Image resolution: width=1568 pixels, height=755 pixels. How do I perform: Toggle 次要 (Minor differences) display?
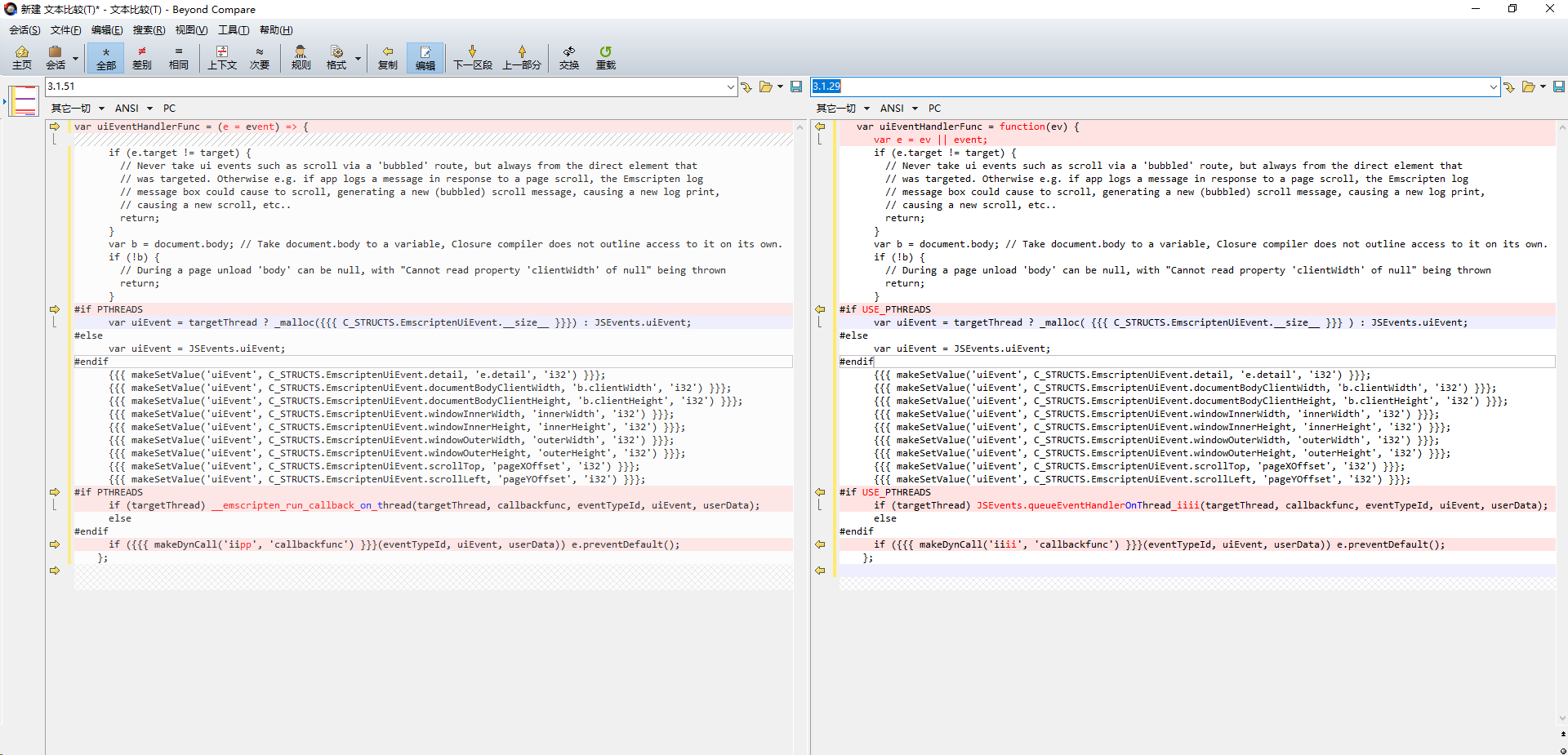point(260,58)
